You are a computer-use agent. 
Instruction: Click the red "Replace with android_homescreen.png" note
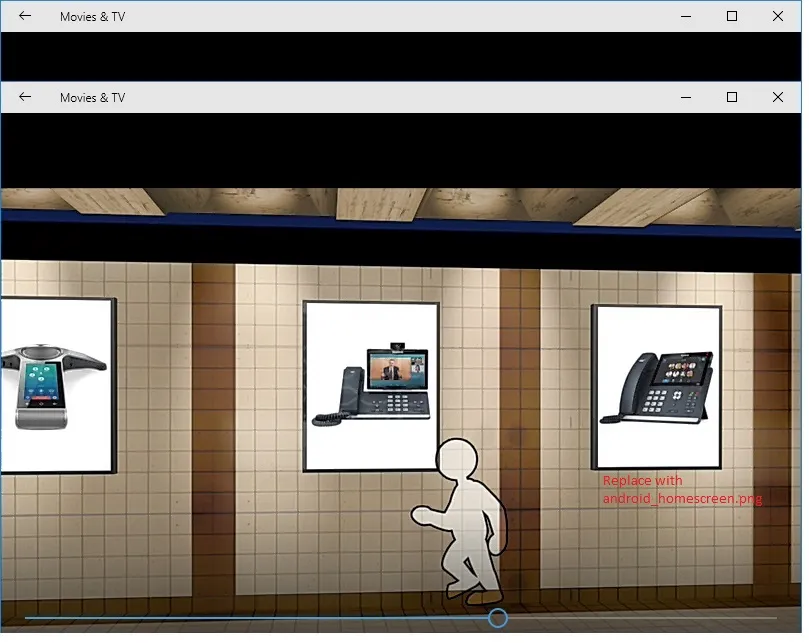[681, 489]
